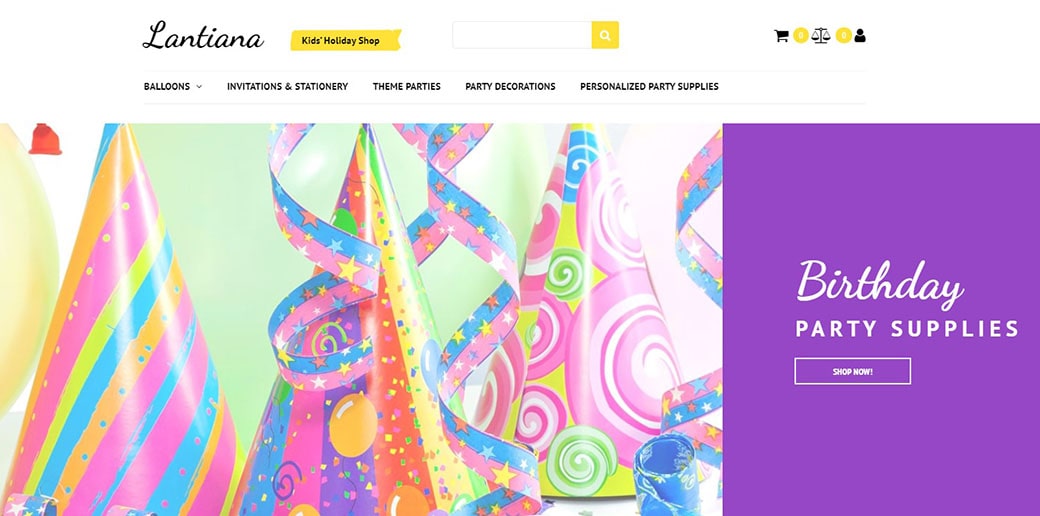
Task: Click the Lantiana logo
Action: 203,36
